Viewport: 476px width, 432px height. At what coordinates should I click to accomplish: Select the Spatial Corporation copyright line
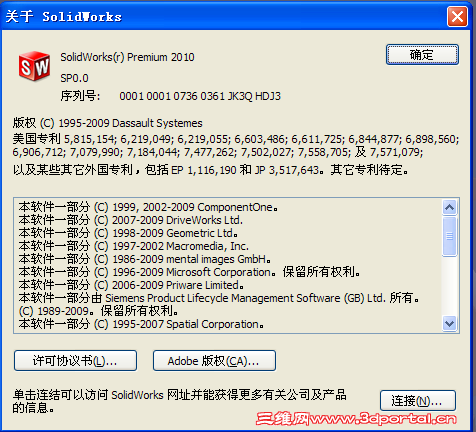[x=141, y=324]
